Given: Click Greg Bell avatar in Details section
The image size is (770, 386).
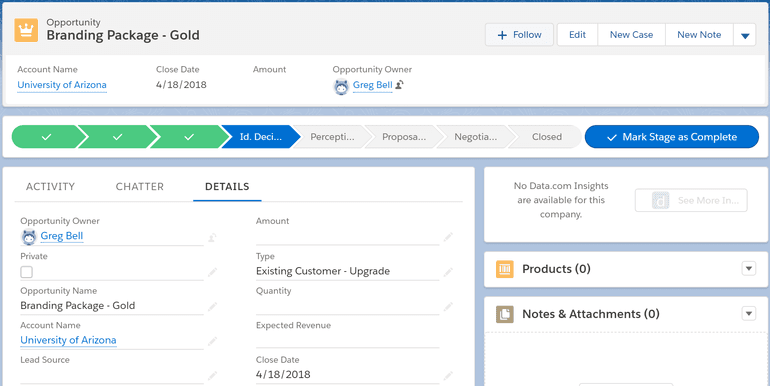Looking at the screenshot, I should tap(29, 237).
